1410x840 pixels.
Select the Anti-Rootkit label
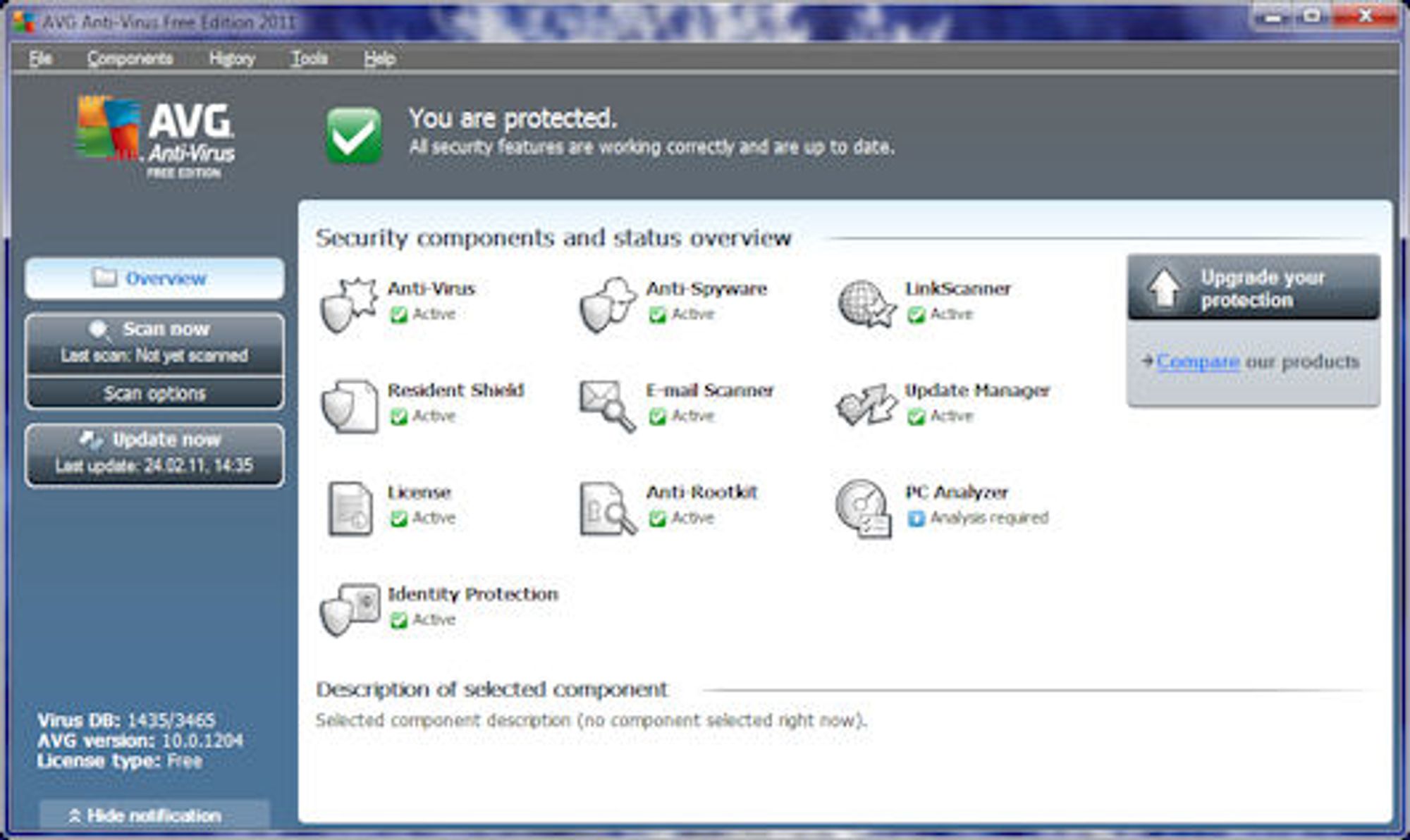tap(701, 493)
